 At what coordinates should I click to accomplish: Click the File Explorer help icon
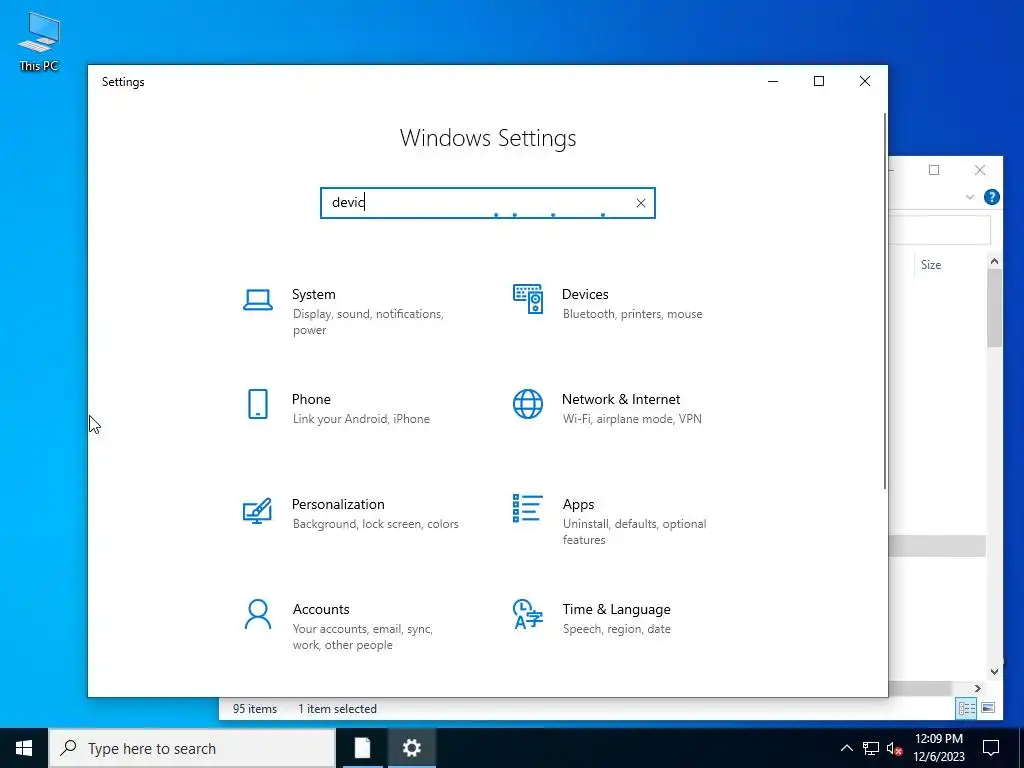point(991,197)
